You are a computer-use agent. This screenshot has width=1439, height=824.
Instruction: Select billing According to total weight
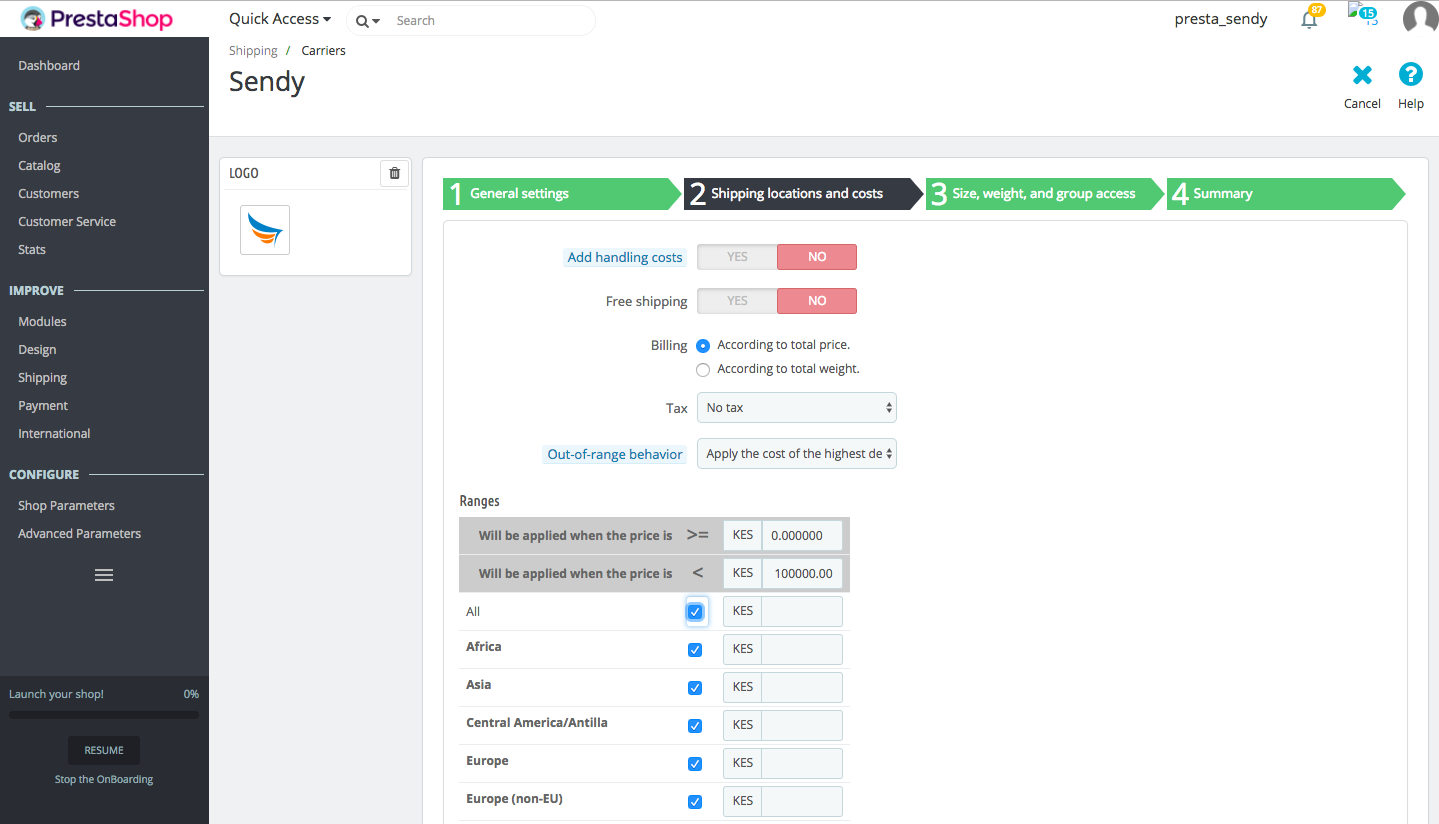pos(703,370)
